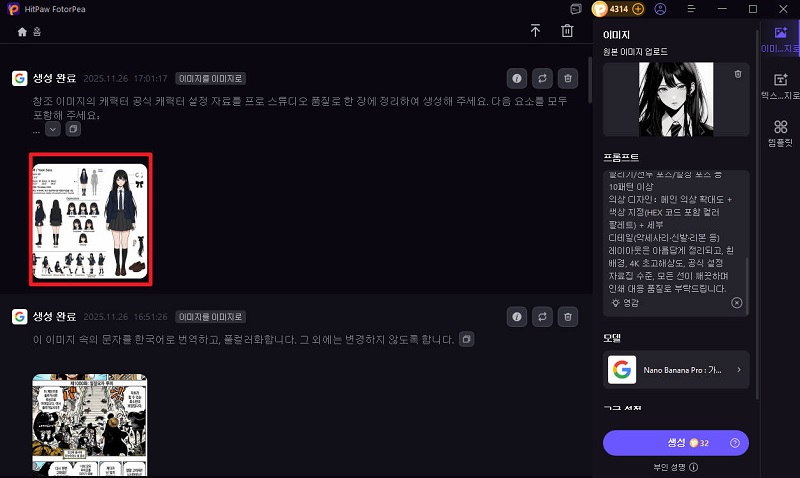Click the right settings panel scrollbar

pyautogui.click(x=757, y=214)
